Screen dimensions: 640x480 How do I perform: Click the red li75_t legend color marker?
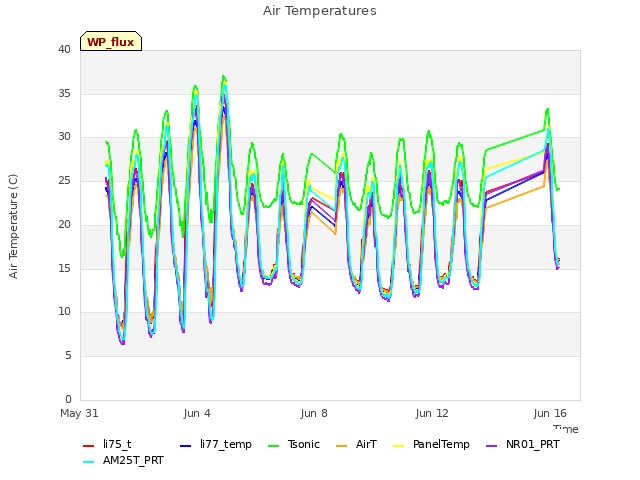point(89,446)
